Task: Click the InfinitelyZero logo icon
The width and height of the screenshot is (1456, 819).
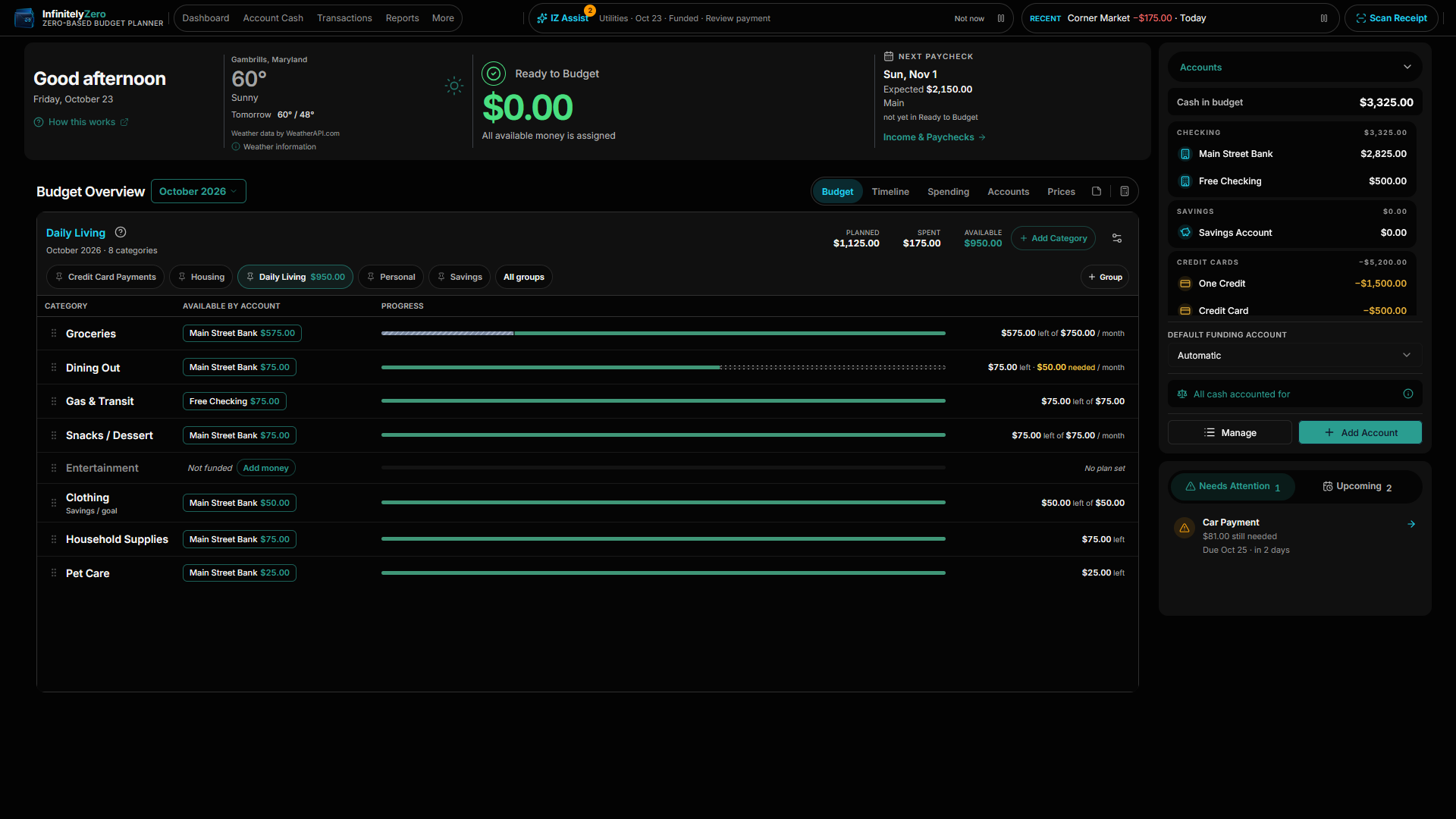Action: click(24, 17)
